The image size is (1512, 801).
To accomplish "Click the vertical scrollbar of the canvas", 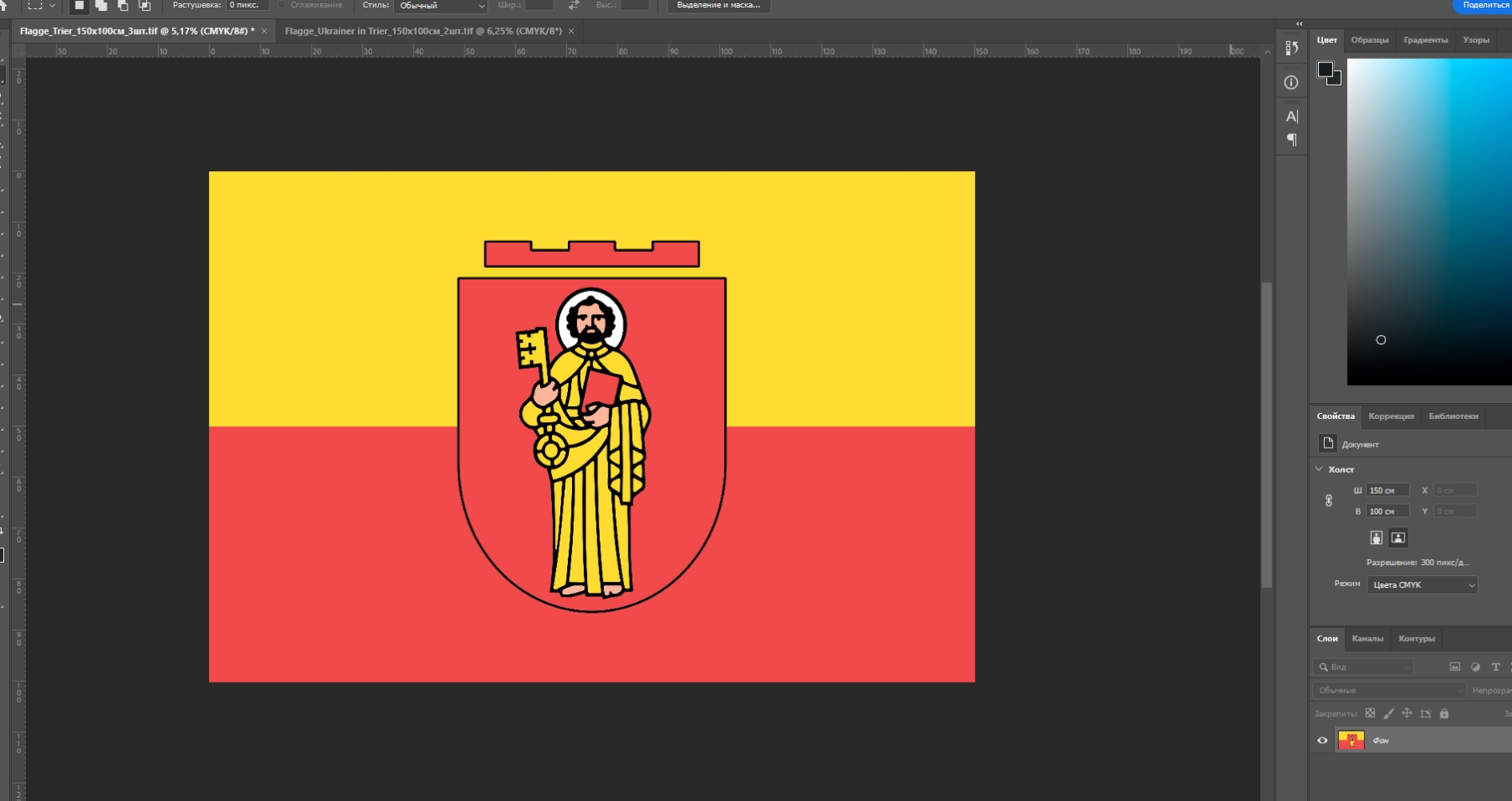I will 1267,435.
